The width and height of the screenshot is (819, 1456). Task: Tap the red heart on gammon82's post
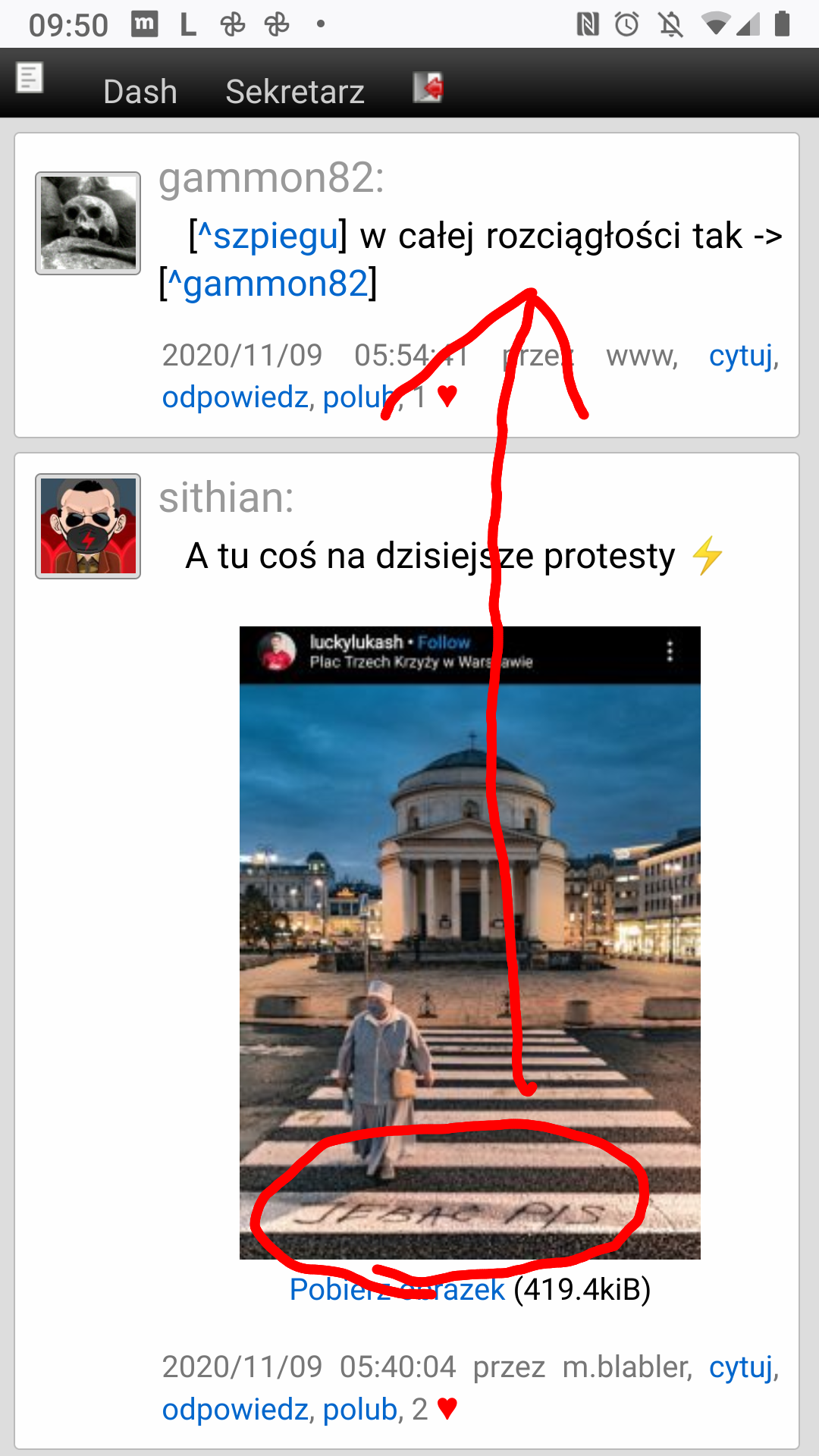(447, 396)
